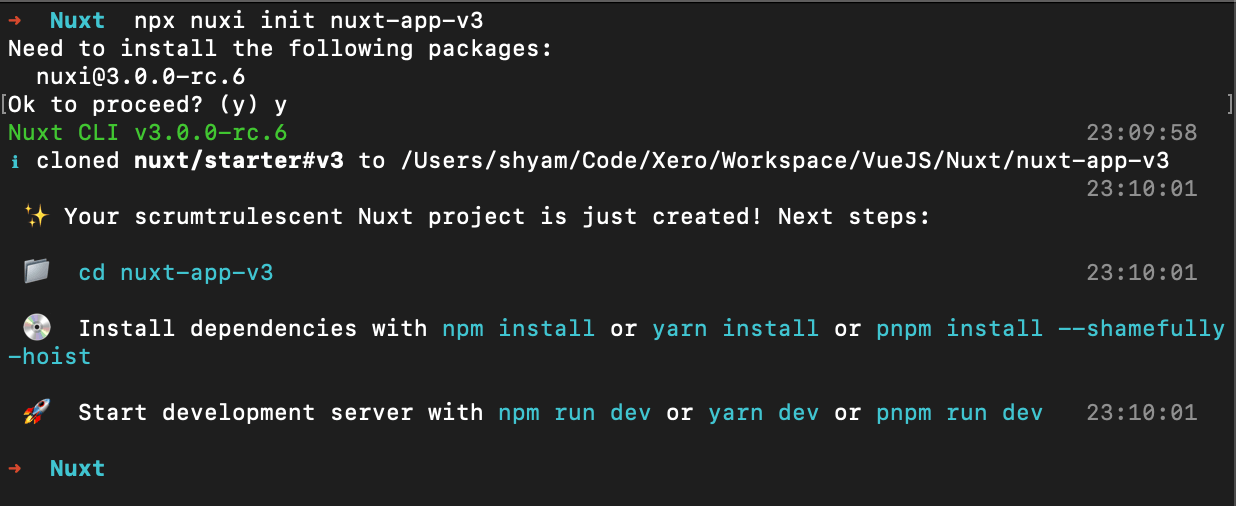The height and width of the screenshot is (506, 1236).
Task: Click 'Install dependencies with' text
Action: click(253, 328)
